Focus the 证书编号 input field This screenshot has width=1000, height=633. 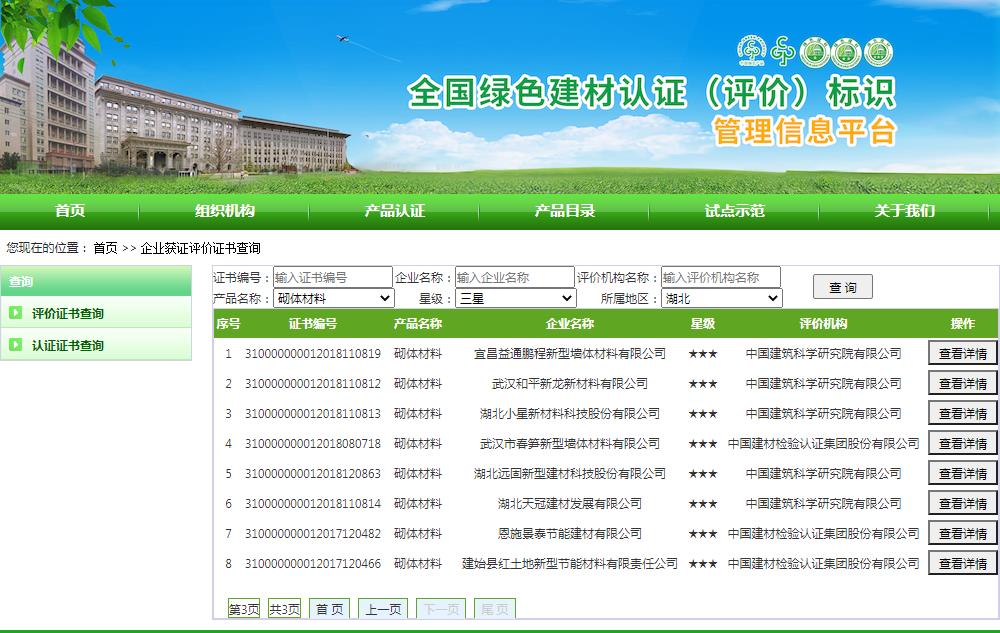click(332, 277)
